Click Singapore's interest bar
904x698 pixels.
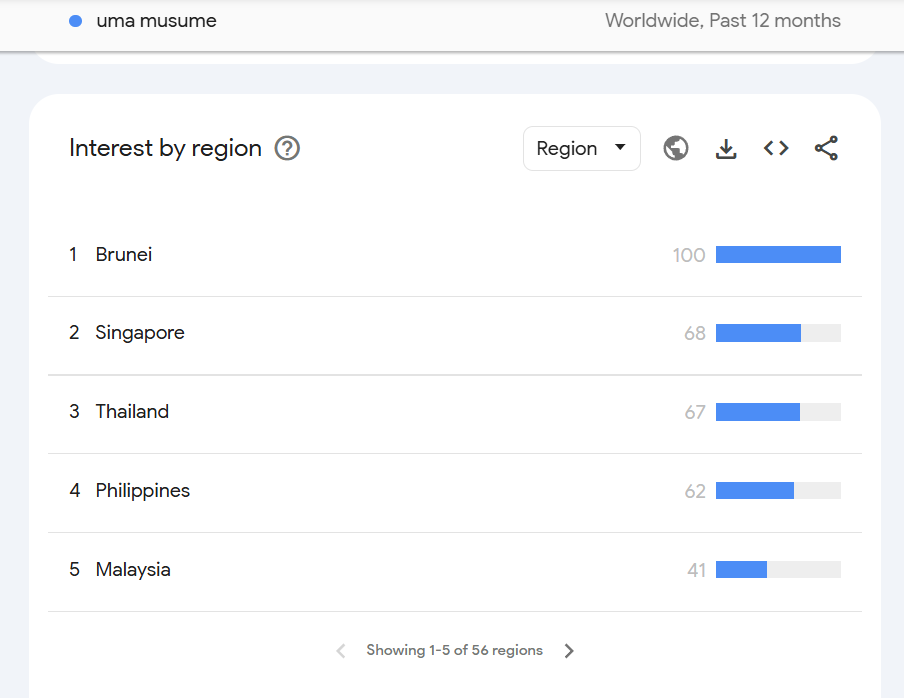coord(778,333)
